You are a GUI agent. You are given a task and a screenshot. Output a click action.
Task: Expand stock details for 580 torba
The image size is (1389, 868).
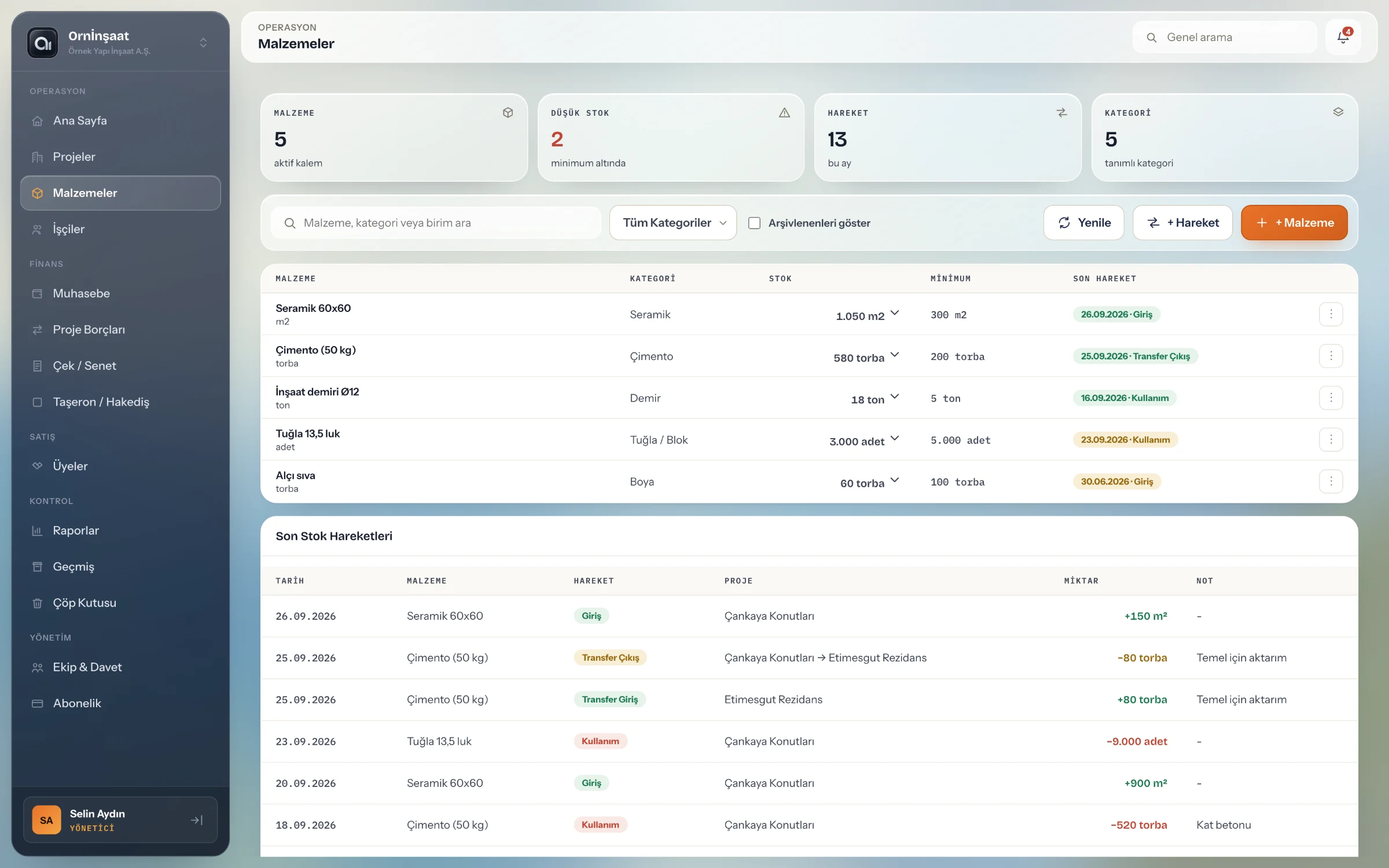point(894,355)
